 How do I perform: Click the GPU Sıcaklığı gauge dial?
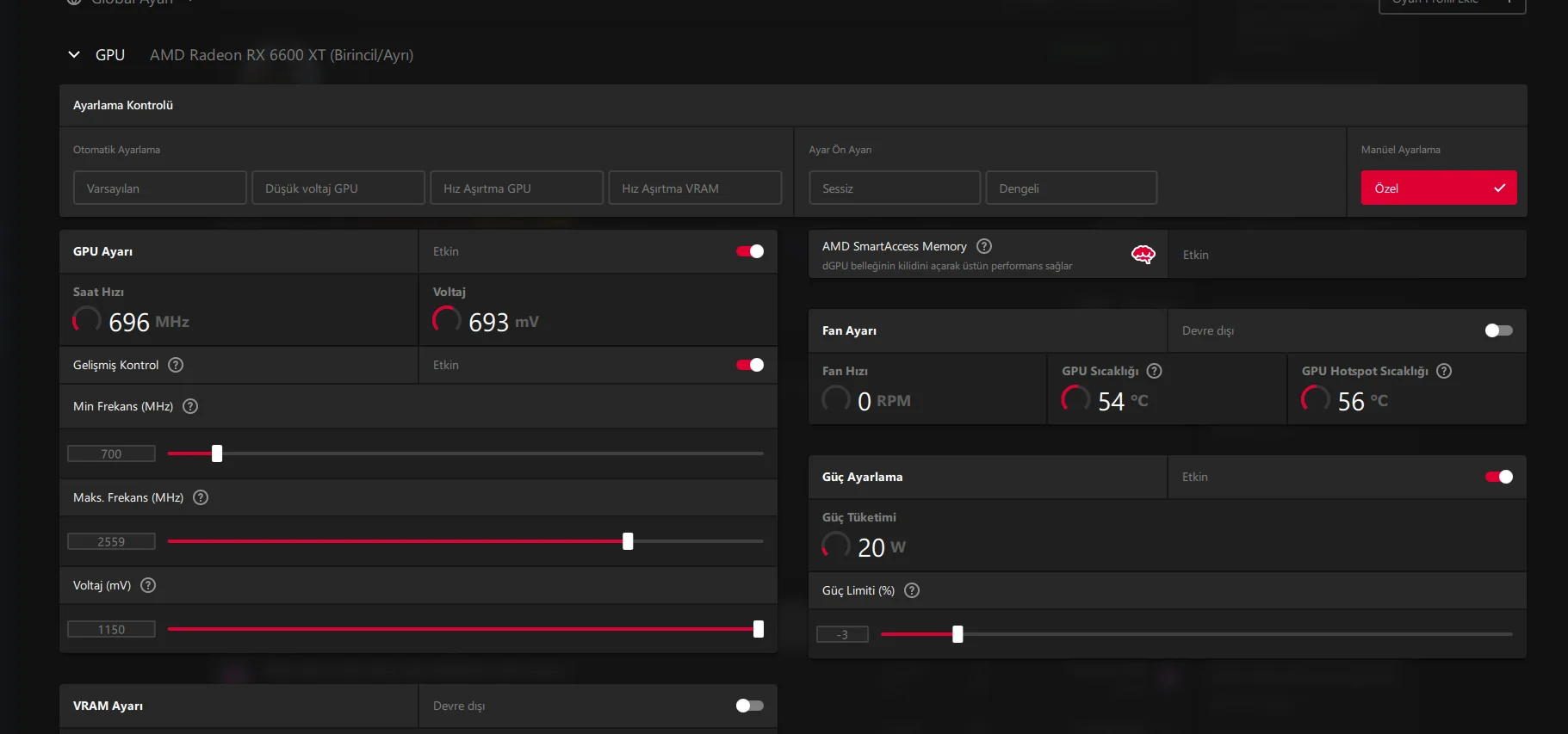coord(1075,400)
